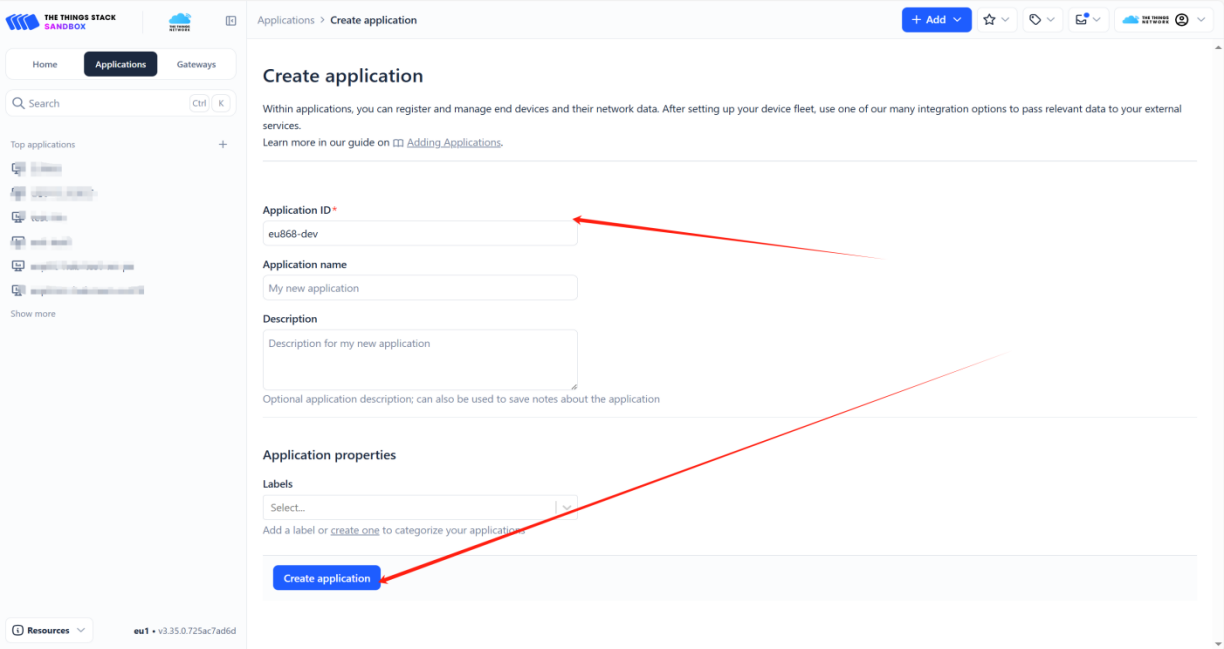Expand the blue Add dropdown button
1224x649 pixels.
[x=936, y=20]
